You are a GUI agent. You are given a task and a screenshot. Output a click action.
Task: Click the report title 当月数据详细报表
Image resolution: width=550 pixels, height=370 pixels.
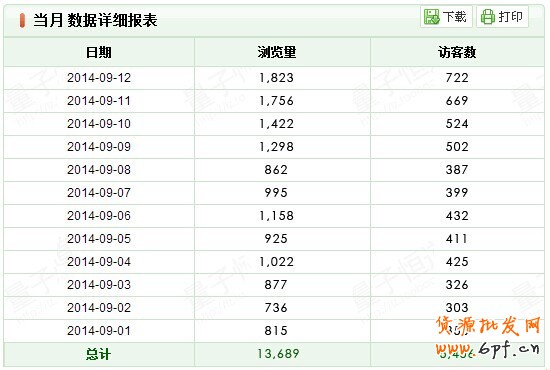click(x=95, y=20)
